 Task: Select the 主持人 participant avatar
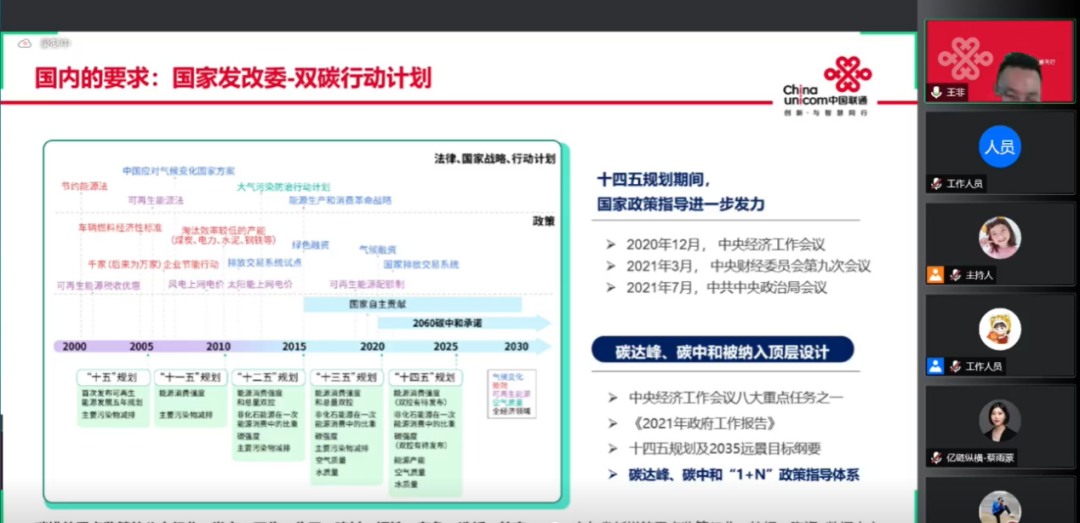tap(999, 237)
